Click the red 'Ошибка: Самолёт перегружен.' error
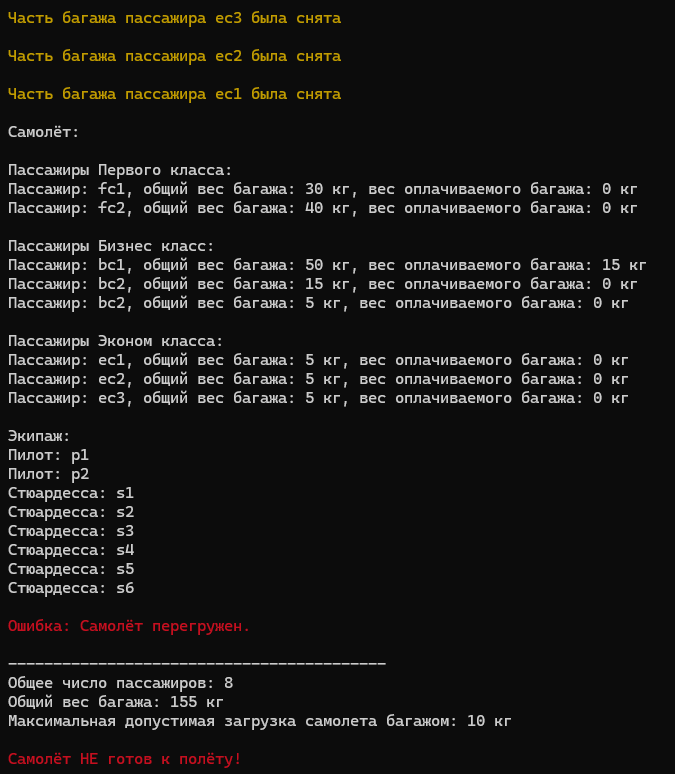The width and height of the screenshot is (675, 774). coord(129,626)
